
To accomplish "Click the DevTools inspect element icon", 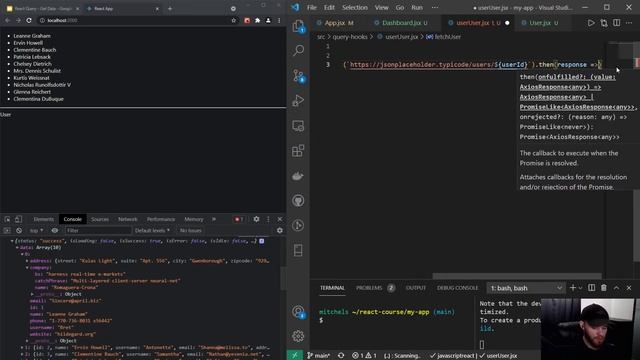I will pos(7,219).
